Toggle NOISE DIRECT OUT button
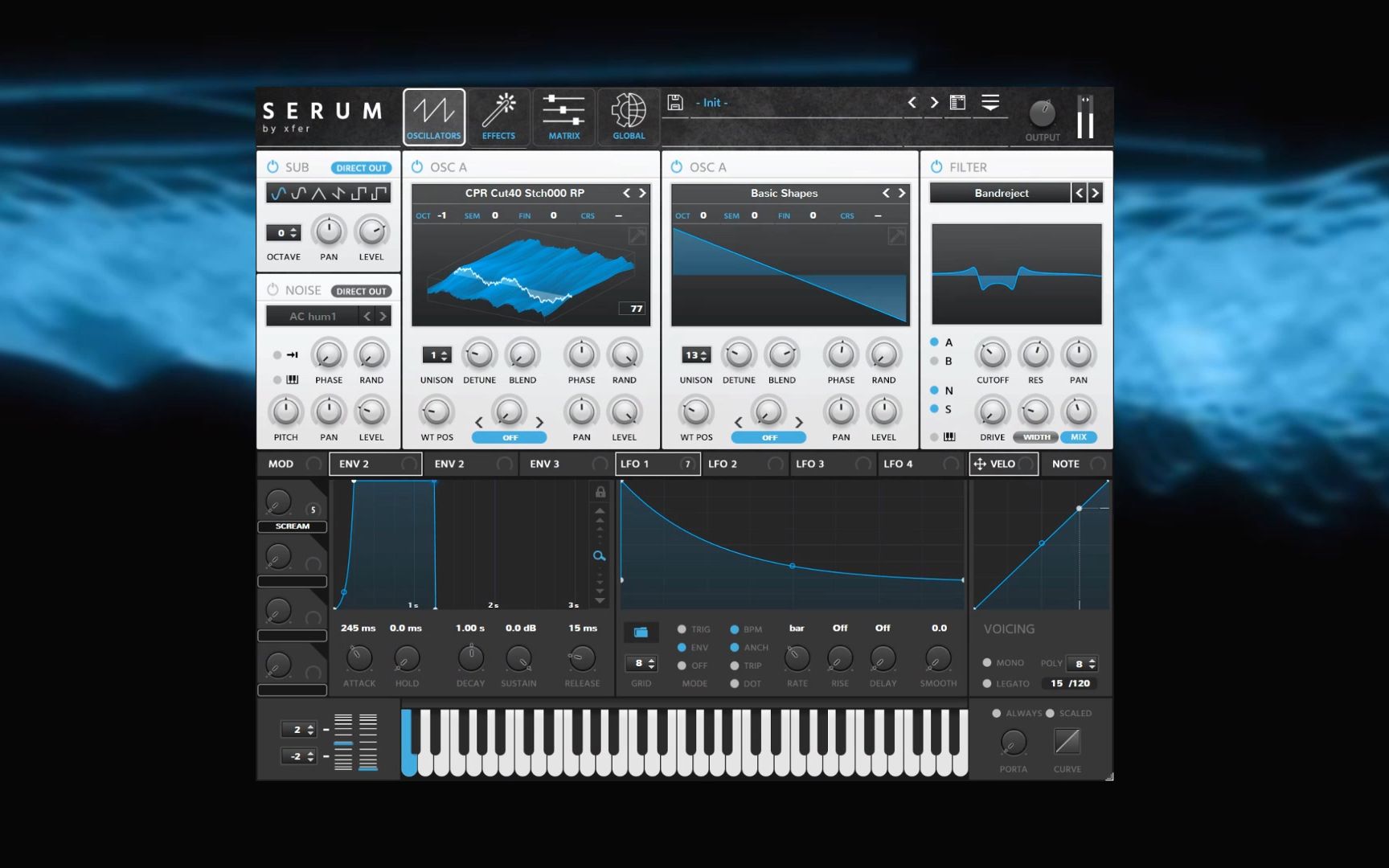Image resolution: width=1389 pixels, height=868 pixels. tap(361, 291)
